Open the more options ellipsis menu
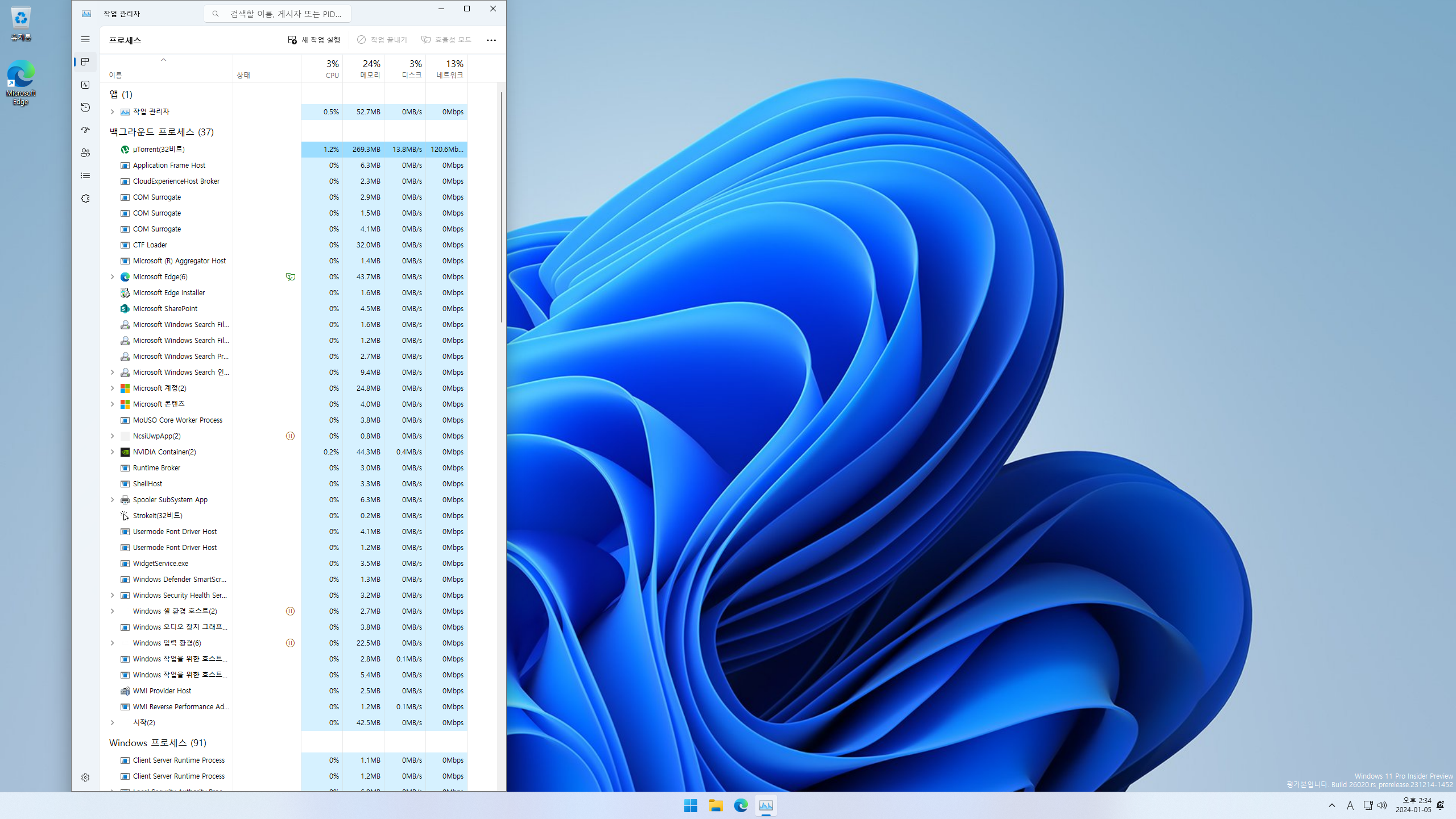This screenshot has width=1456, height=819. coord(491,40)
